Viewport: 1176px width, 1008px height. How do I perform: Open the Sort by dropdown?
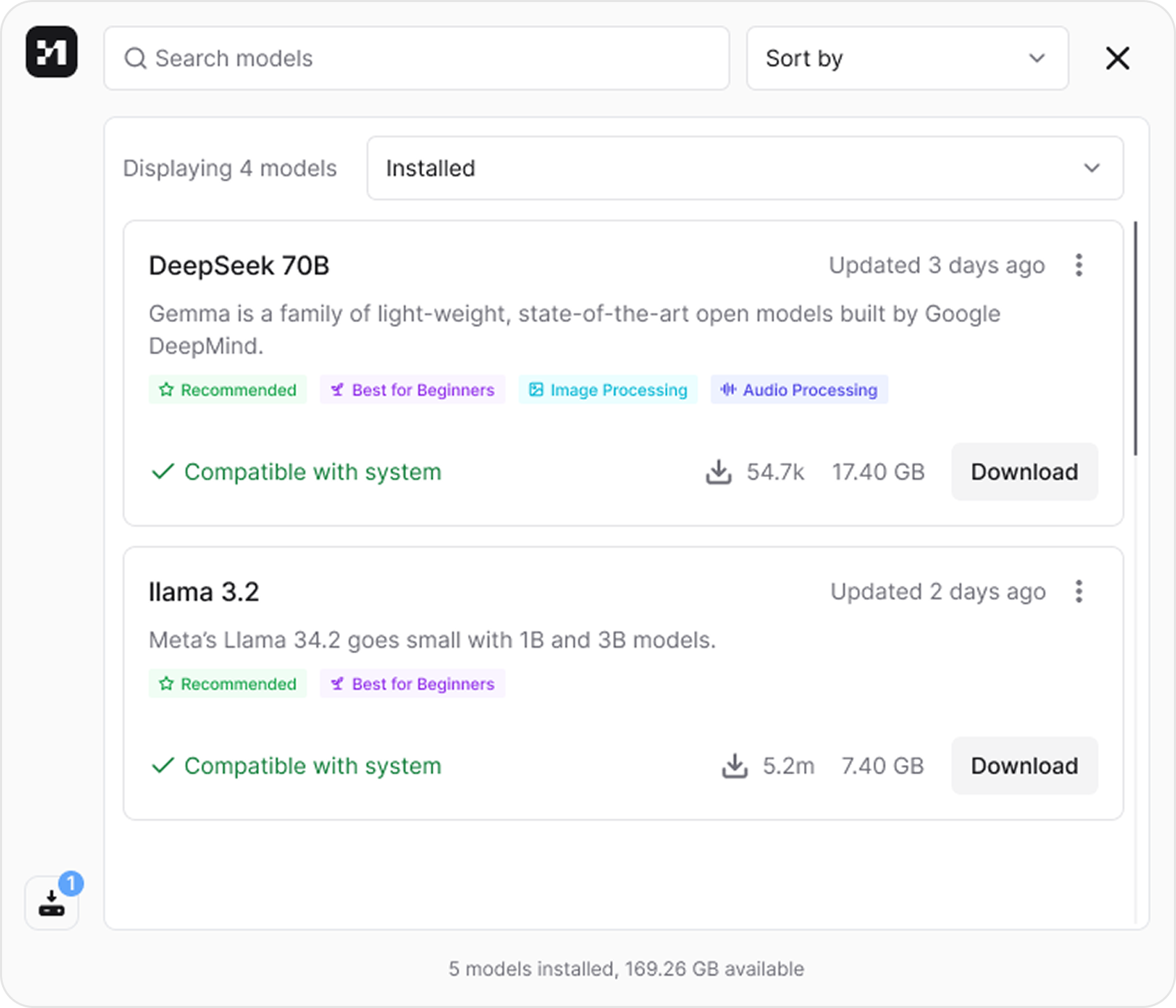[x=907, y=58]
